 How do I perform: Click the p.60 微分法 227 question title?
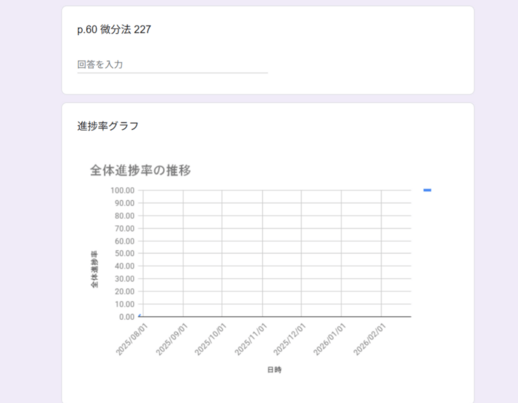[x=114, y=30]
